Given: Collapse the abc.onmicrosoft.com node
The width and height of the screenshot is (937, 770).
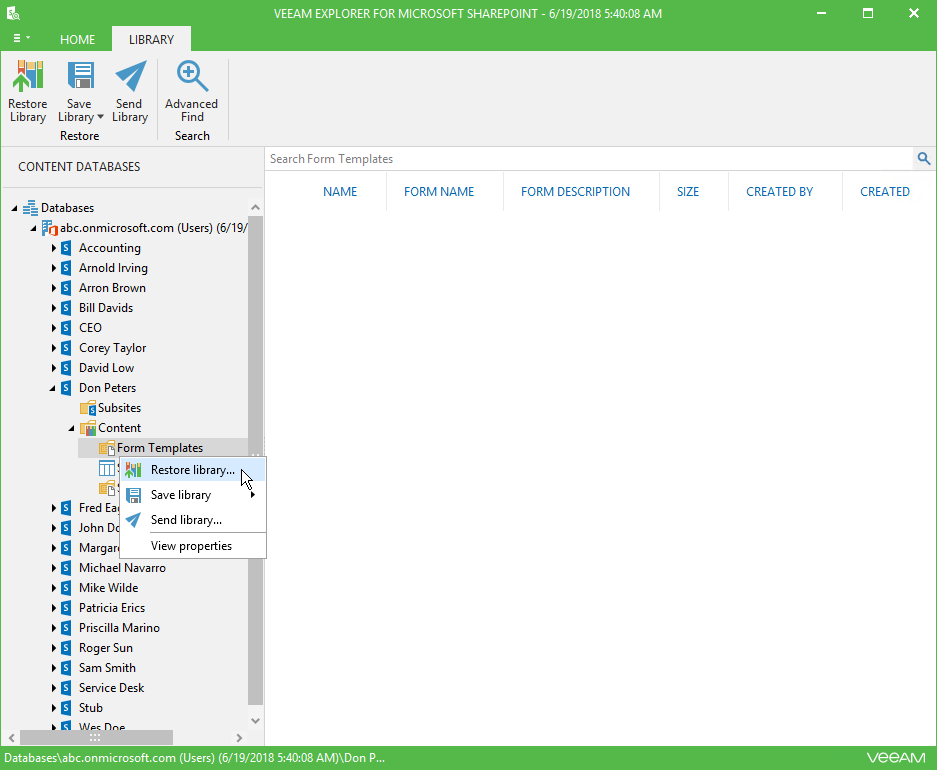Looking at the screenshot, I should click(x=33, y=228).
